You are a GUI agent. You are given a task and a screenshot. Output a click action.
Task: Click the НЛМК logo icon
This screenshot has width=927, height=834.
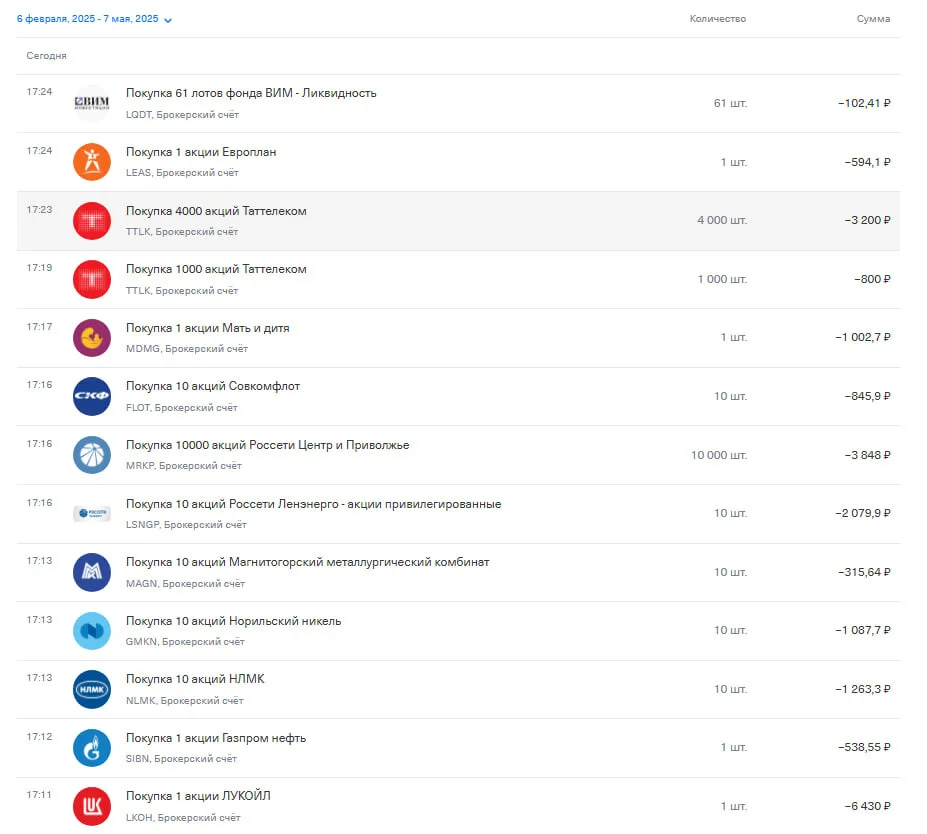pos(92,689)
